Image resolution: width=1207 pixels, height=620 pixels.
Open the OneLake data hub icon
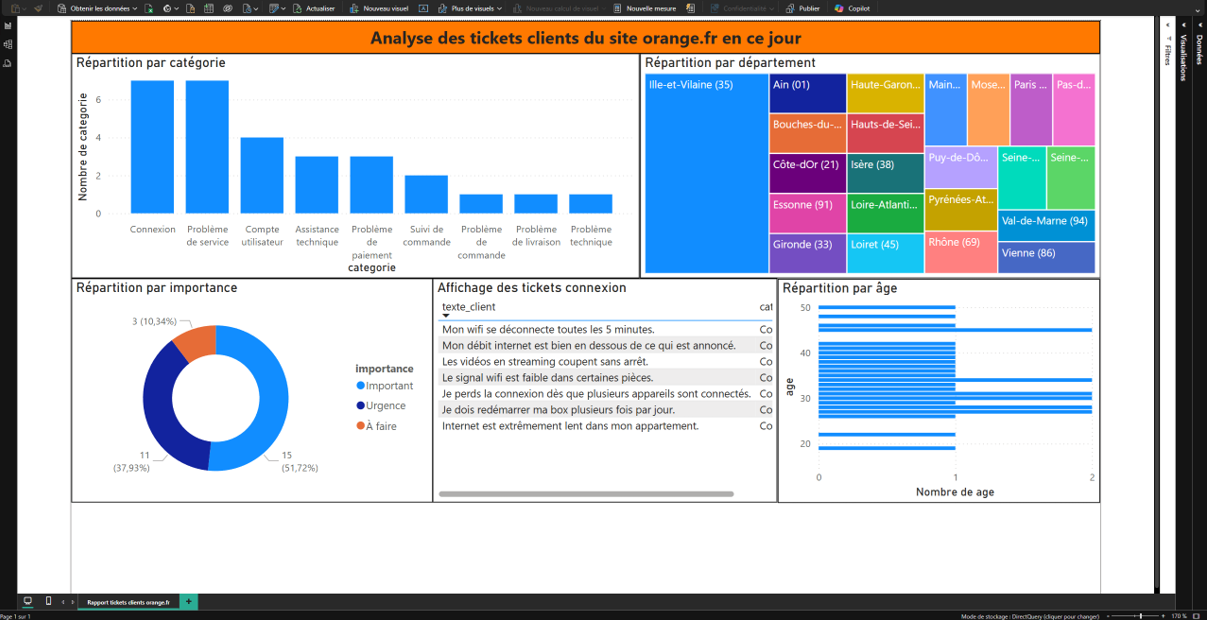[x=171, y=8]
